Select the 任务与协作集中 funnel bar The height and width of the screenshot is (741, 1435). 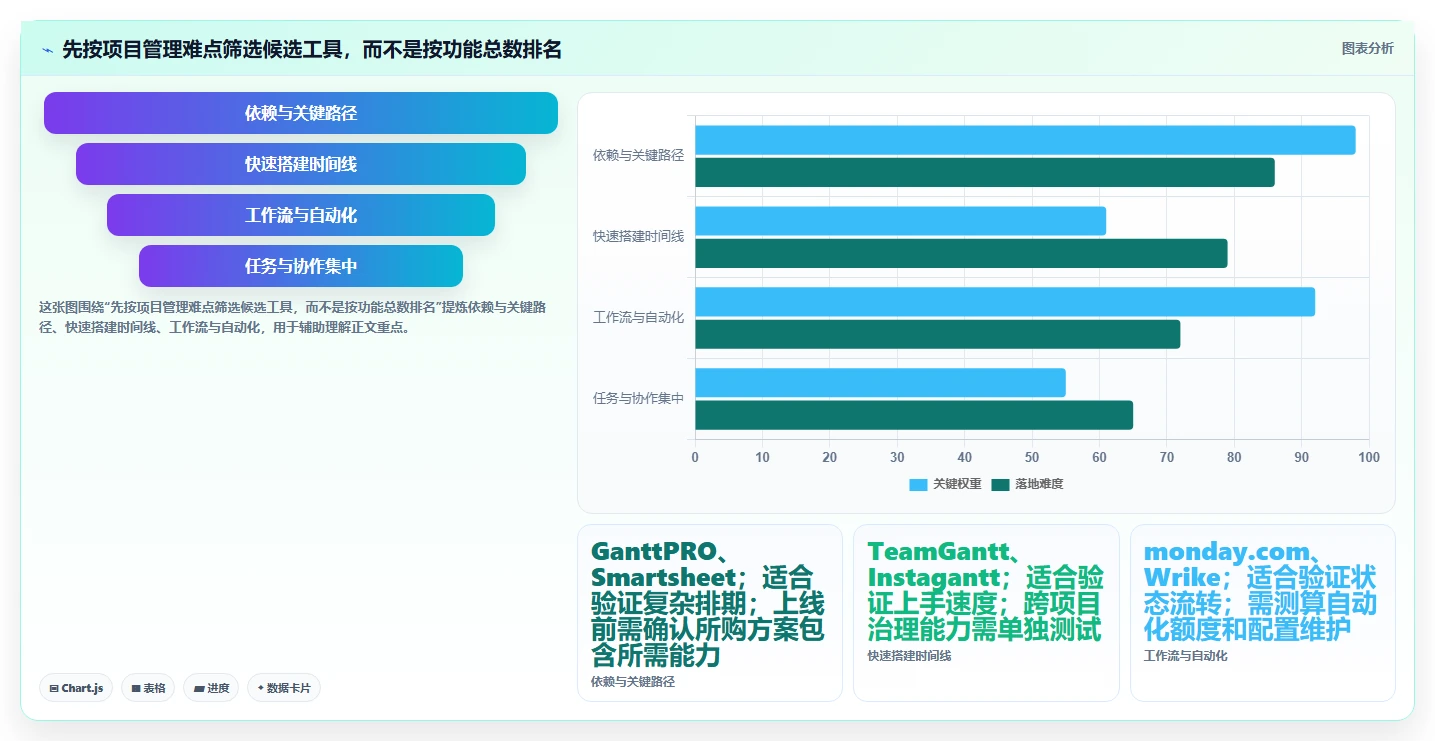(301, 266)
